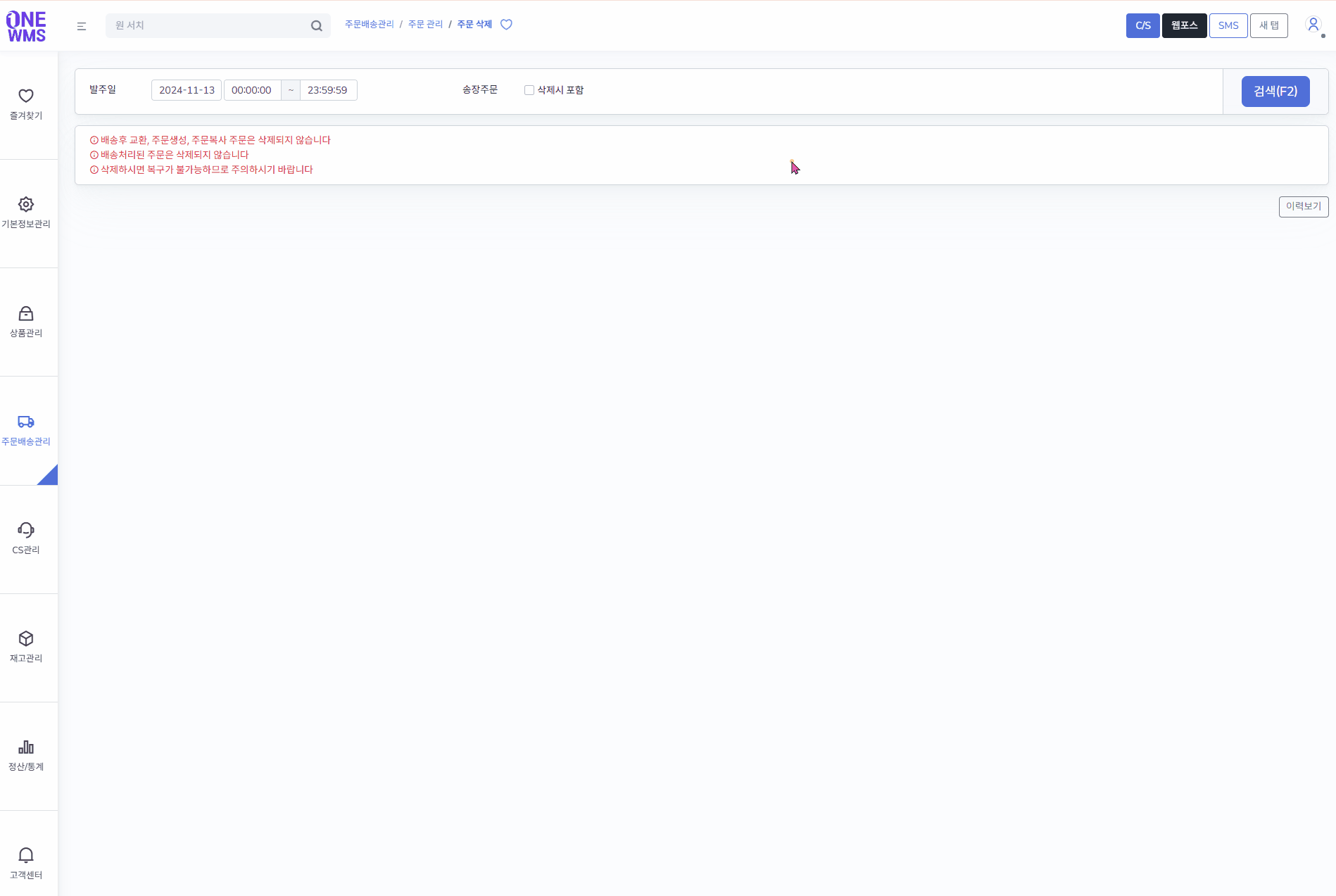Enable the 삭제시 포함 checkbox
The height and width of the screenshot is (896, 1336).
[x=529, y=90]
